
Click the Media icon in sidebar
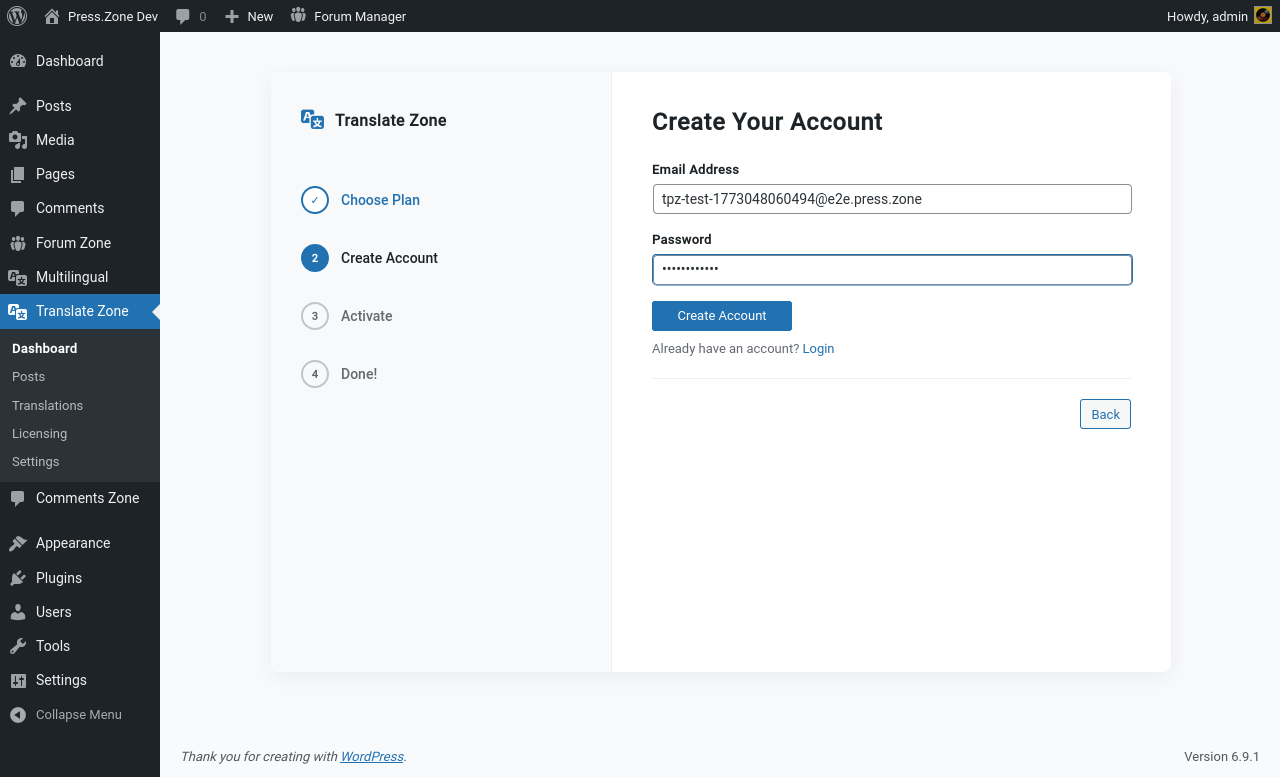[x=18, y=140]
